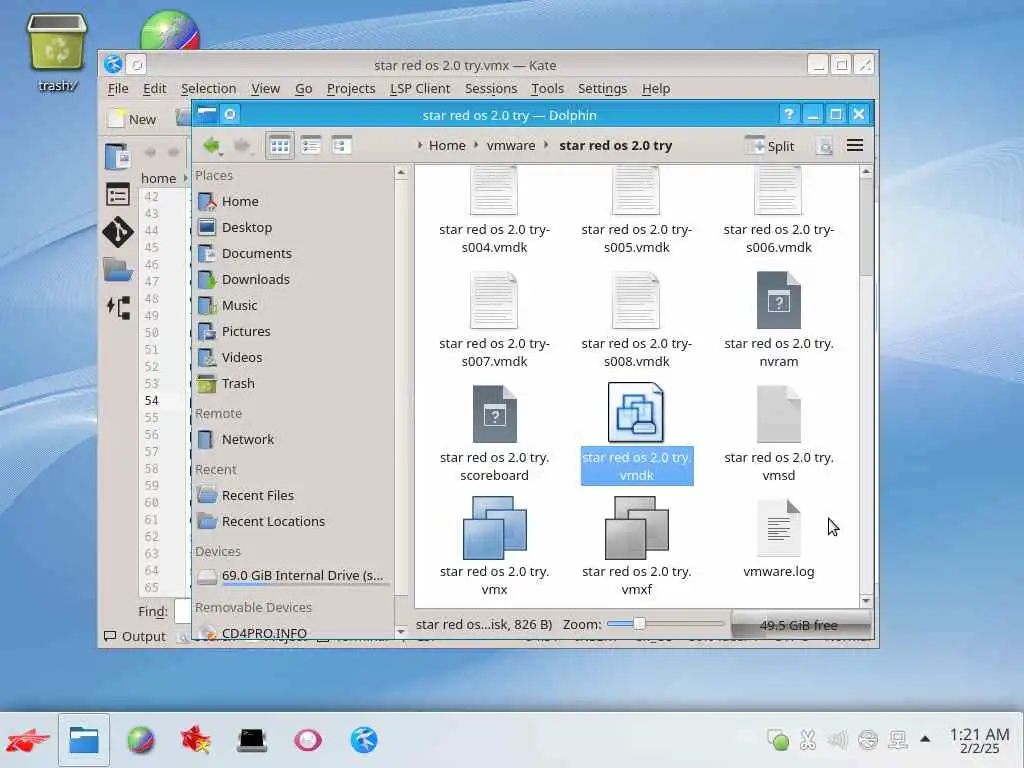Select the star red os 2.0 try.vmx file
This screenshot has width=1024, height=768.
point(494,547)
